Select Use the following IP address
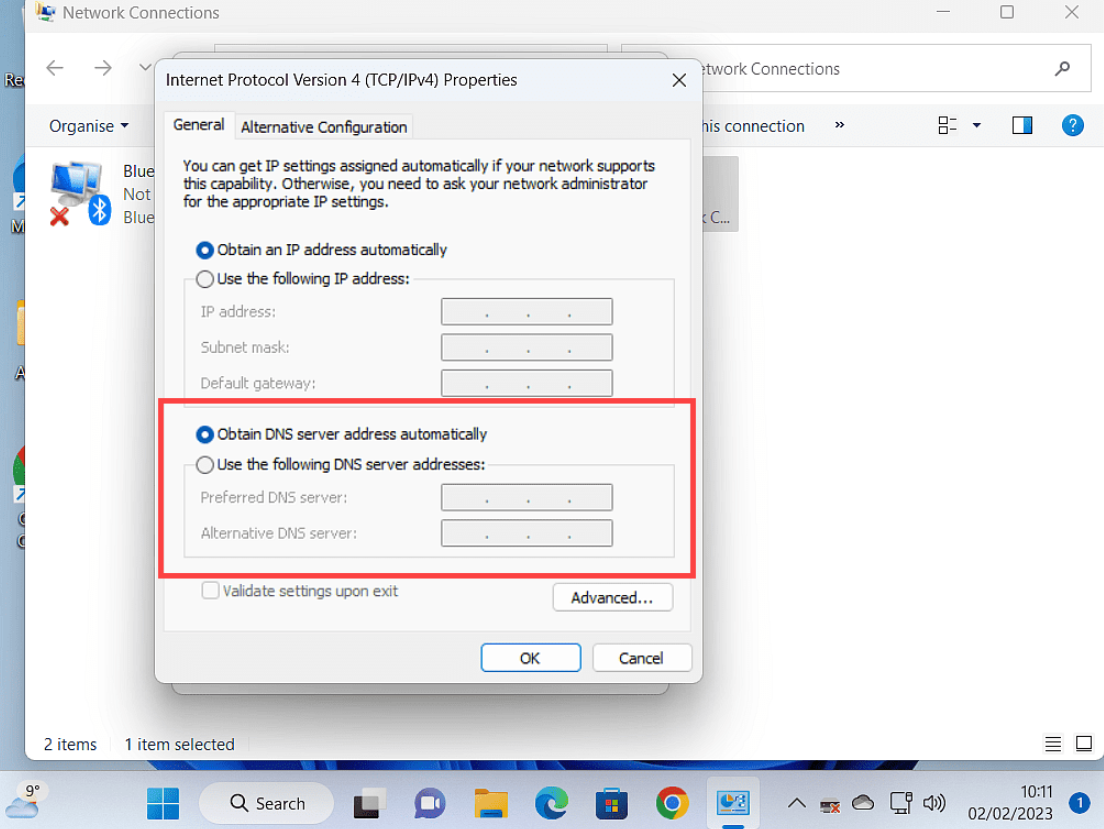Image resolution: width=1104 pixels, height=829 pixels. click(205, 279)
